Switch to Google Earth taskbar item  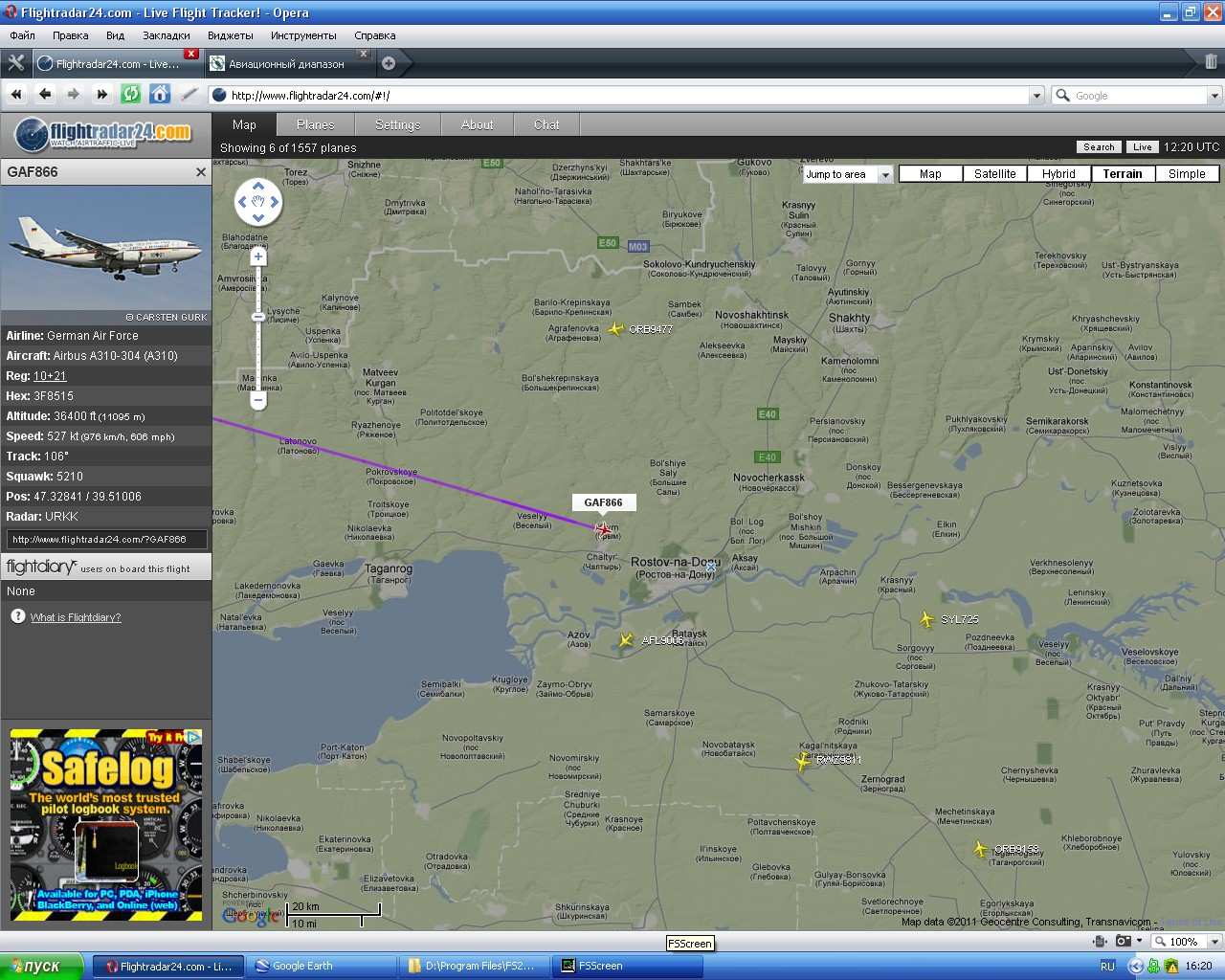point(321,966)
